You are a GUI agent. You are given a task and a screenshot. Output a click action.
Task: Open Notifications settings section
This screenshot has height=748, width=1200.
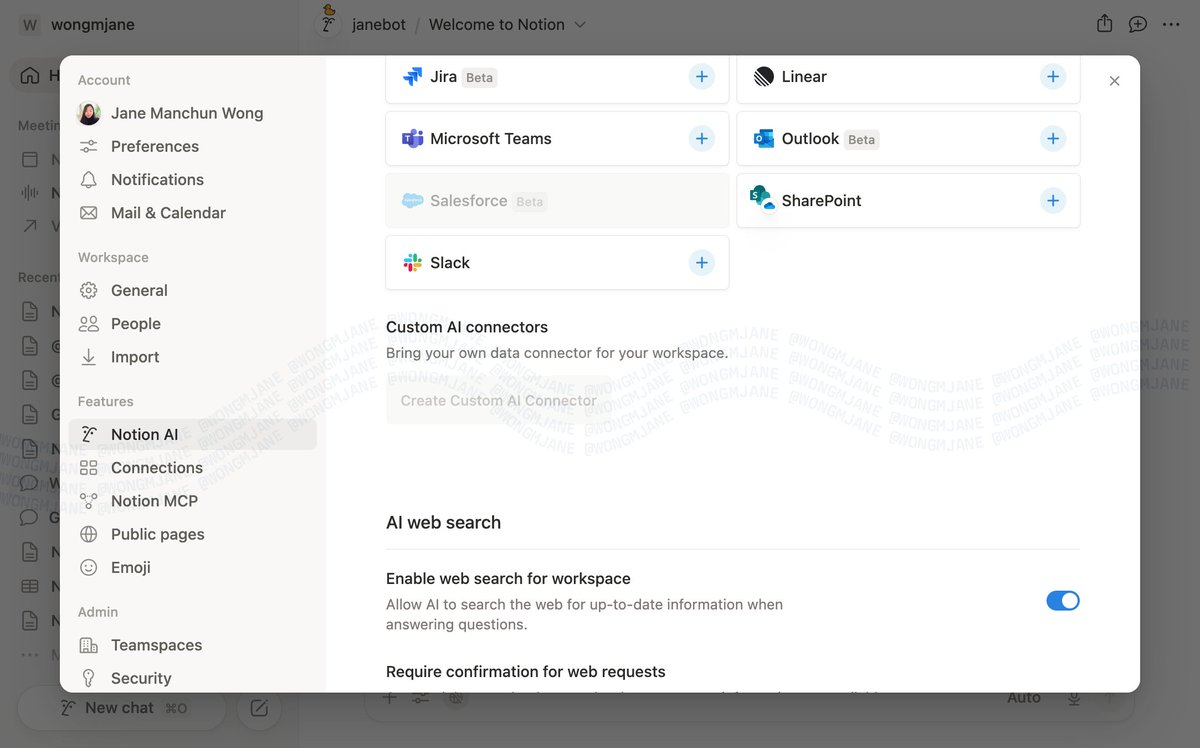[x=192, y=179]
